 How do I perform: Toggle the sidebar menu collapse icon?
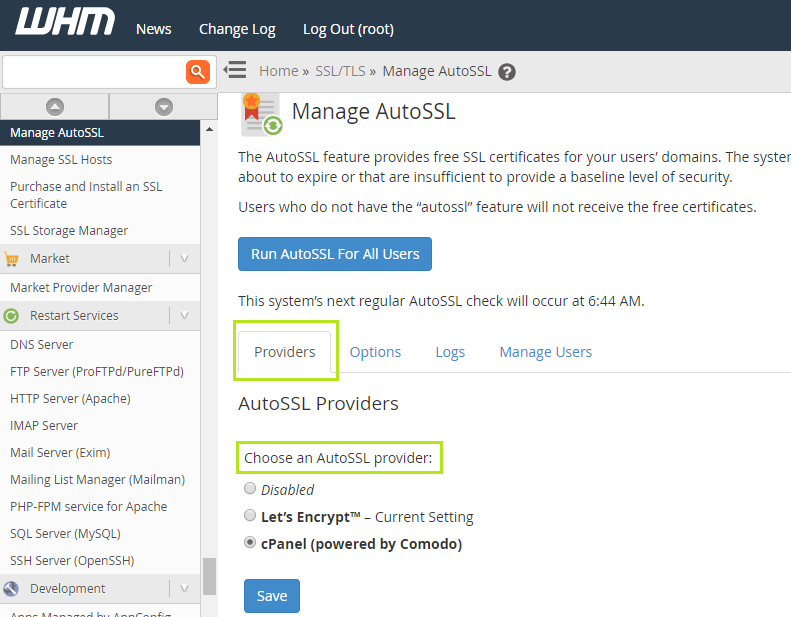(x=235, y=70)
